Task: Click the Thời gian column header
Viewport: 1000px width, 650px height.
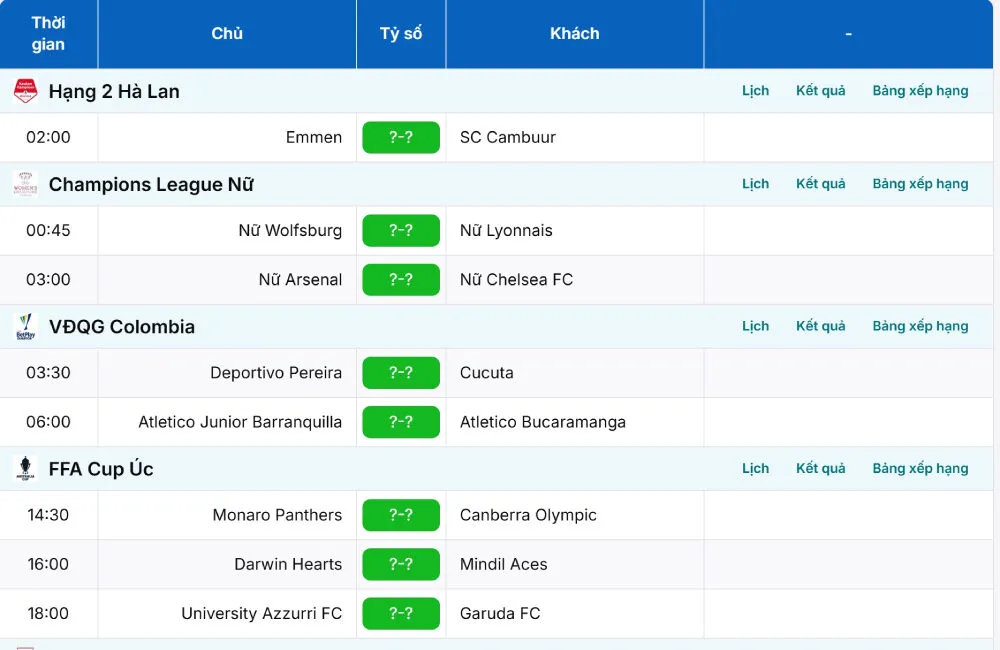Action: pyautogui.click(x=48, y=34)
